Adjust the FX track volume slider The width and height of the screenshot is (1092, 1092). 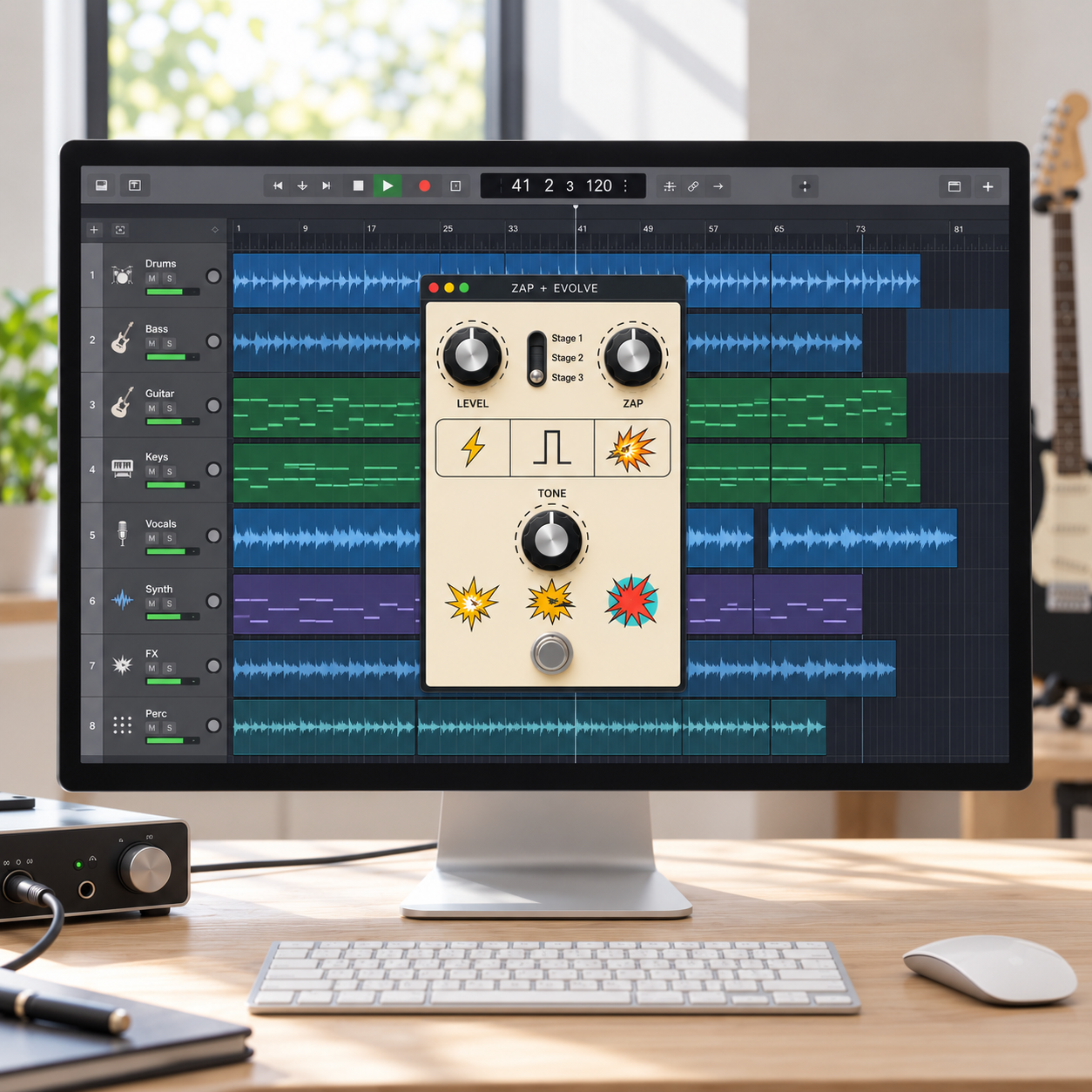point(172,682)
